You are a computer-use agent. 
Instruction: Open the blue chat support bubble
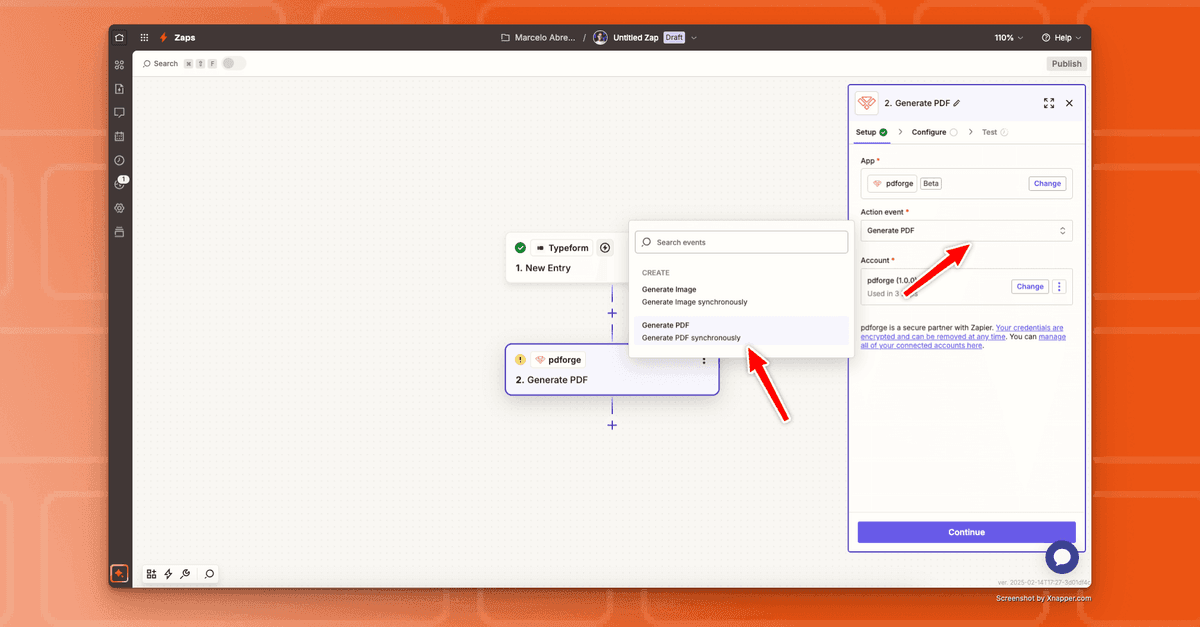click(1061, 557)
